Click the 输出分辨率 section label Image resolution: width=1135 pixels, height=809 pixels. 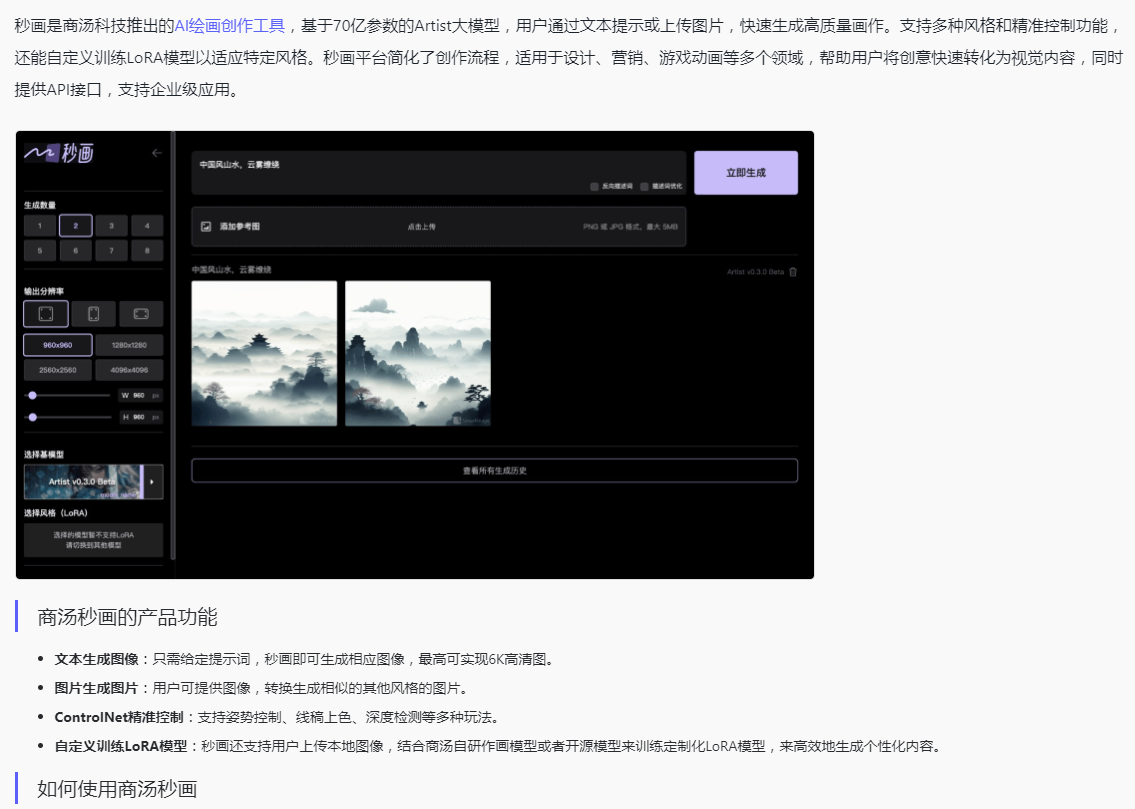[43, 291]
